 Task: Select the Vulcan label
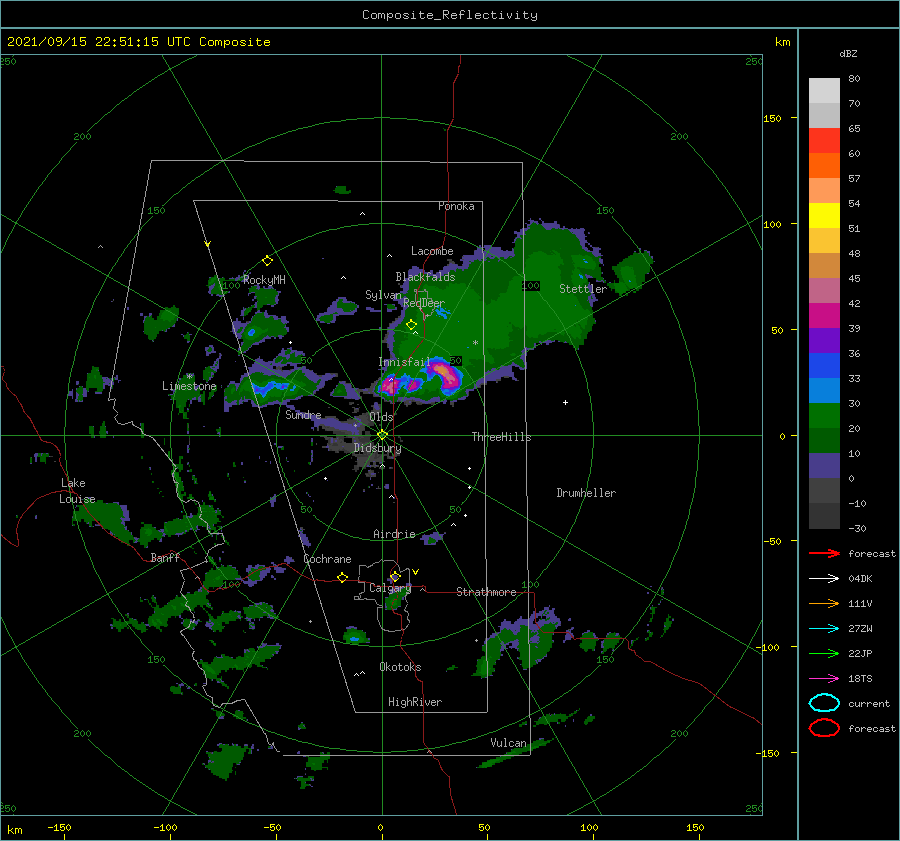508,743
